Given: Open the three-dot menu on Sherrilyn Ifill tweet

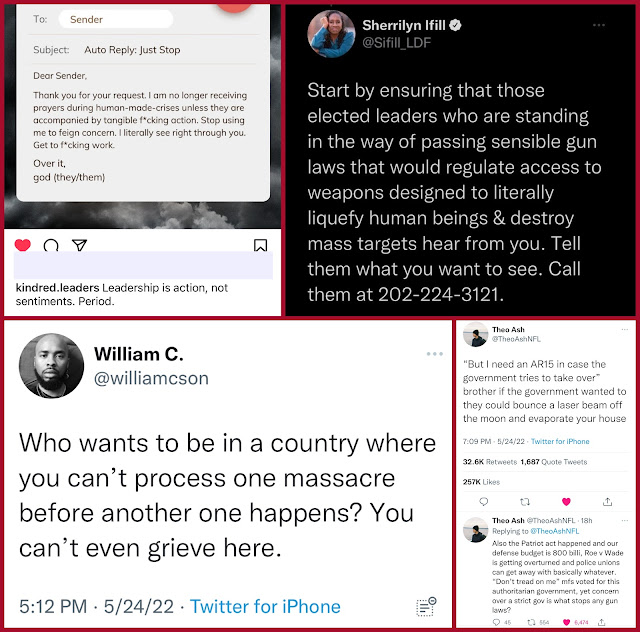Looking at the screenshot, I should (599, 25).
